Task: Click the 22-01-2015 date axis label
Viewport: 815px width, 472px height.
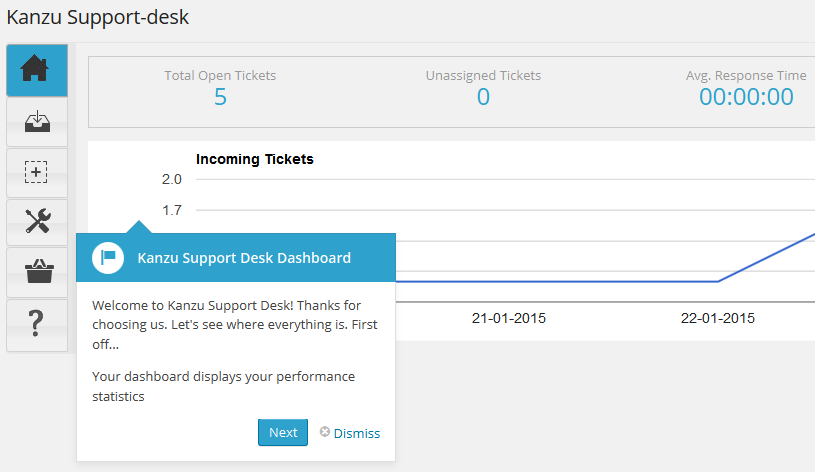Action: (x=718, y=318)
